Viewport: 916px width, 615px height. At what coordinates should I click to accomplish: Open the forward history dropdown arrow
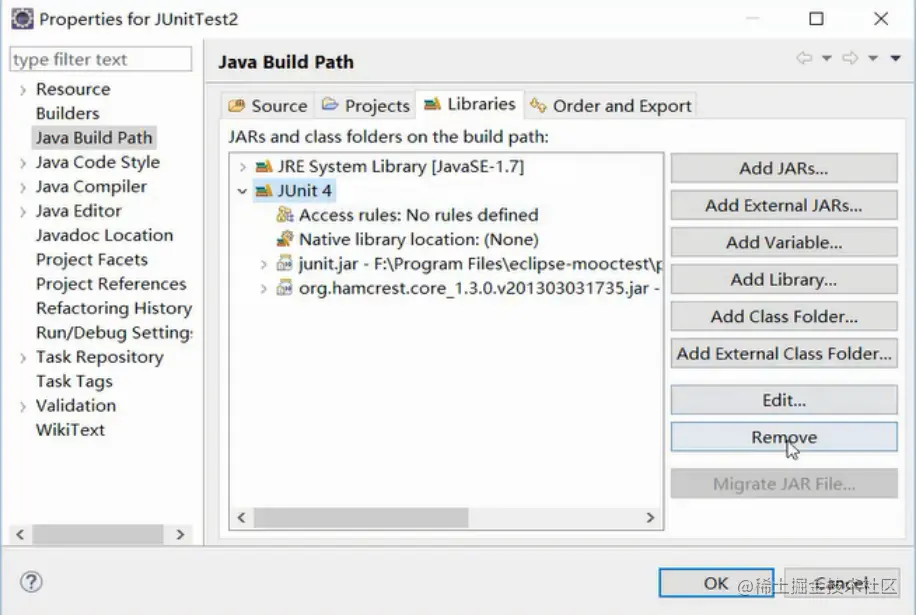pos(873,58)
